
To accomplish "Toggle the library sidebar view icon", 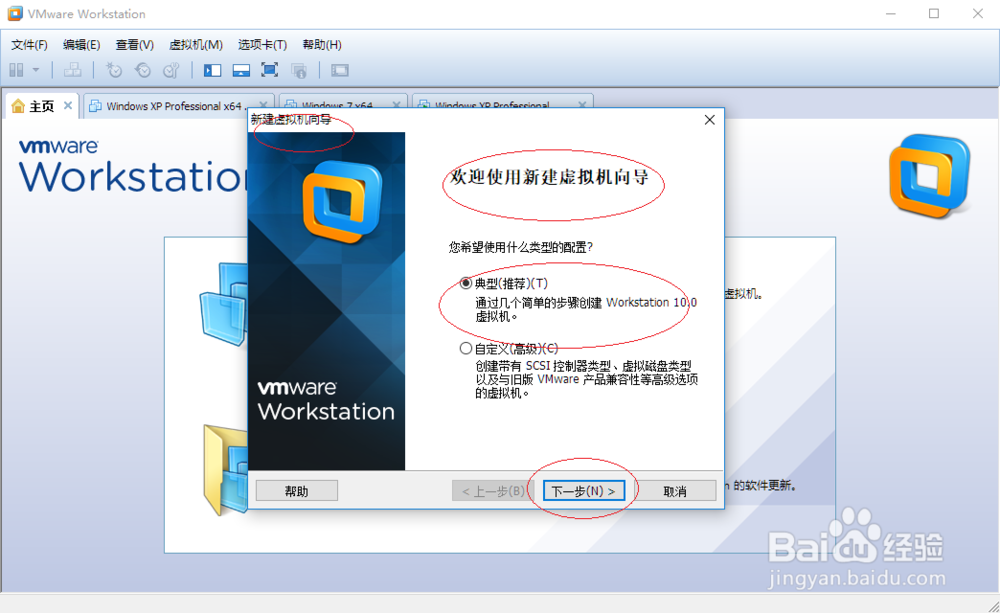I will pos(212,70).
